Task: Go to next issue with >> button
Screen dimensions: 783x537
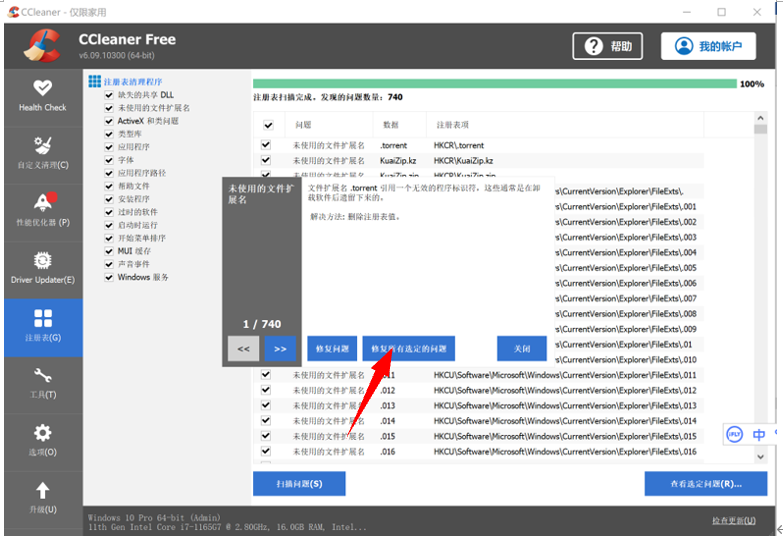Action: point(280,349)
